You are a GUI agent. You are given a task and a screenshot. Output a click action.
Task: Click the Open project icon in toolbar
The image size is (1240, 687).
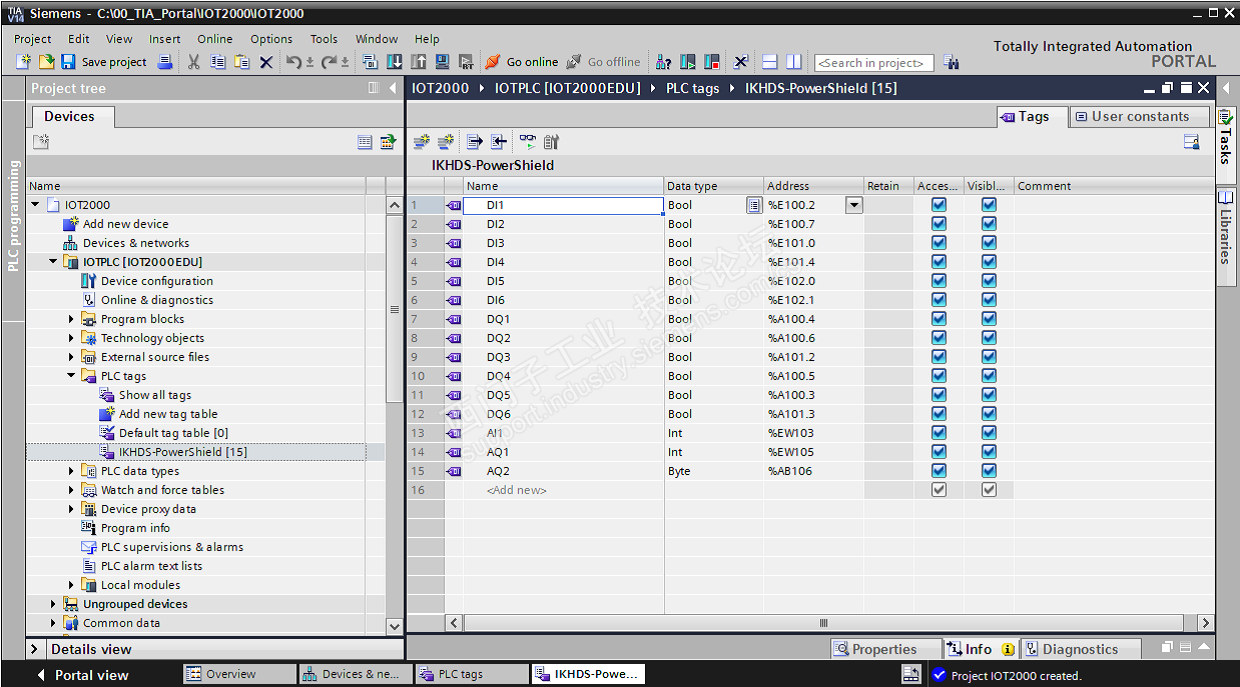[46, 62]
